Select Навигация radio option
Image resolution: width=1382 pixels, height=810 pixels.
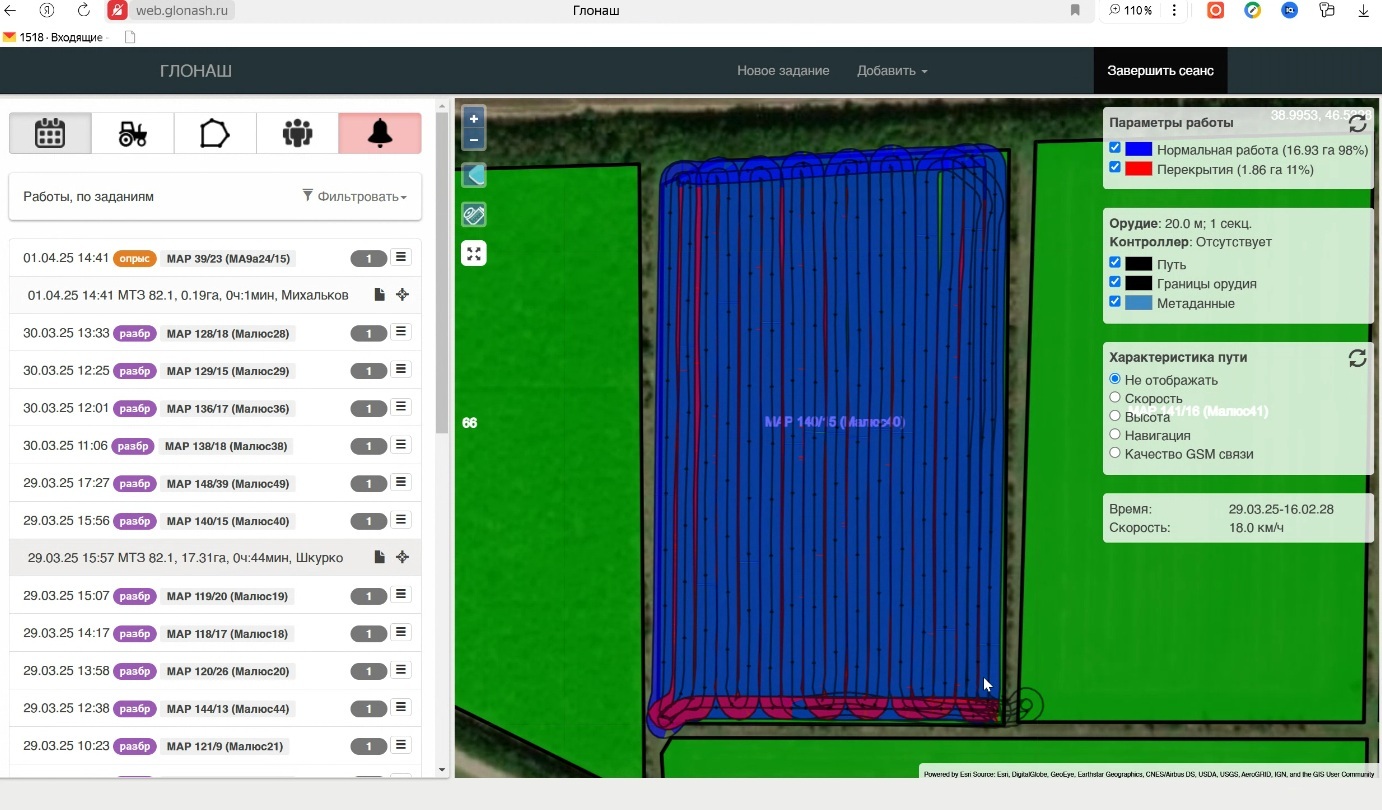[x=1115, y=434]
